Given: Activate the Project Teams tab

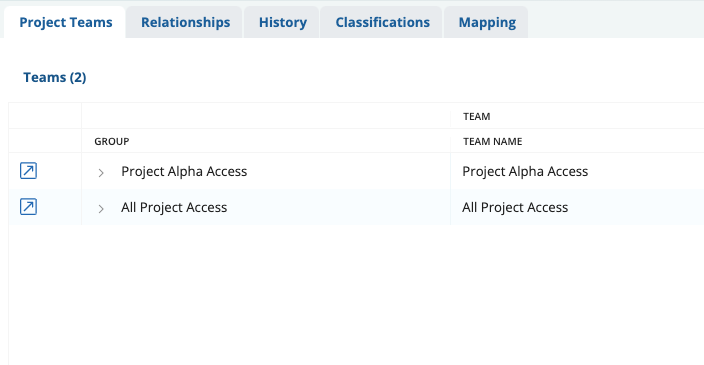Looking at the screenshot, I should coord(66,22).
